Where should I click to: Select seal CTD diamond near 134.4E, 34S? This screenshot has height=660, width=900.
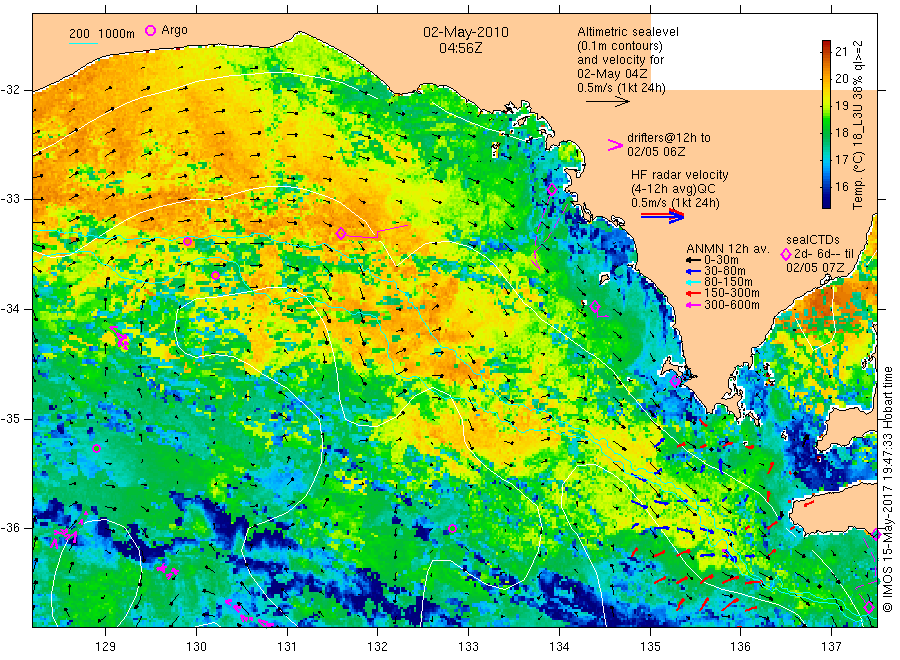595,306
